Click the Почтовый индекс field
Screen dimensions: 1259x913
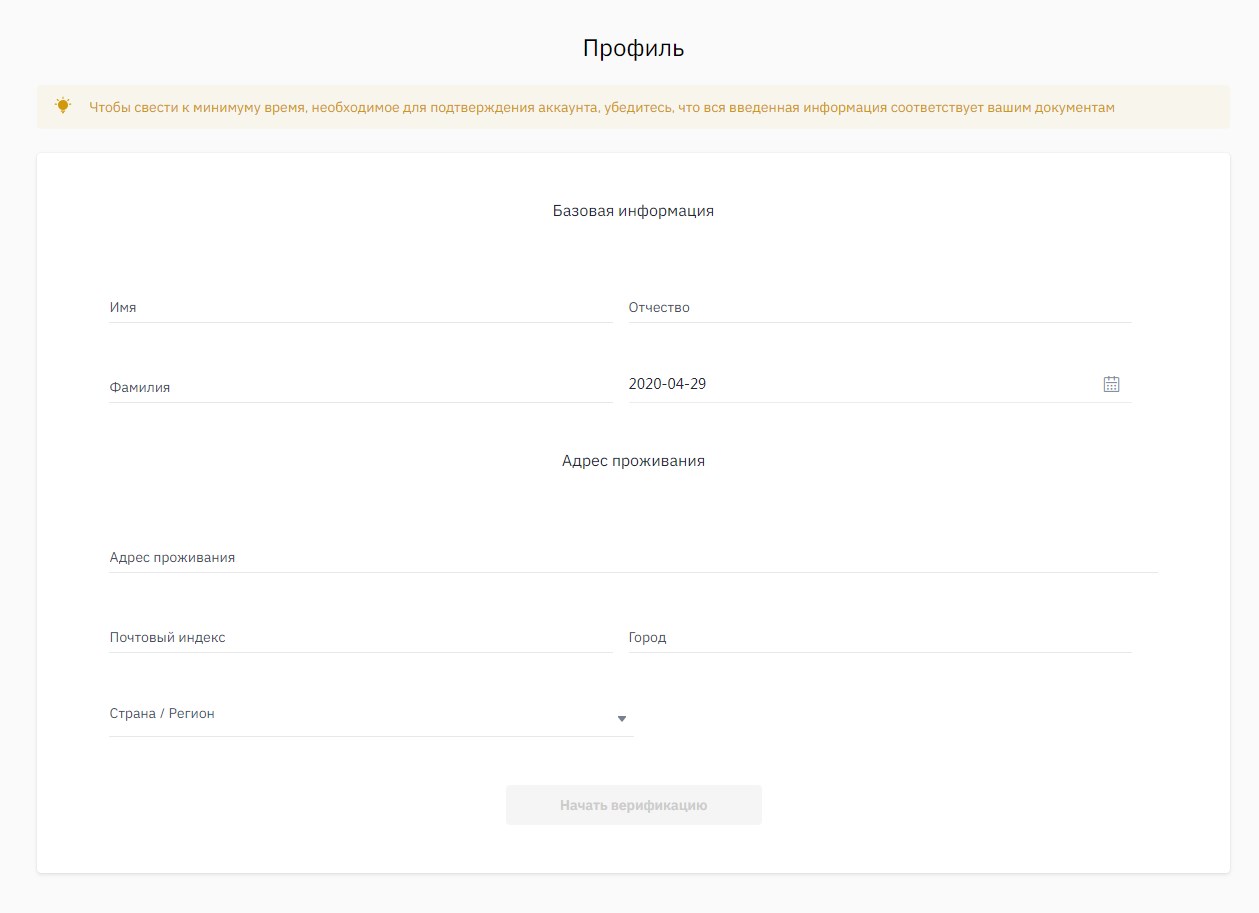(x=360, y=638)
